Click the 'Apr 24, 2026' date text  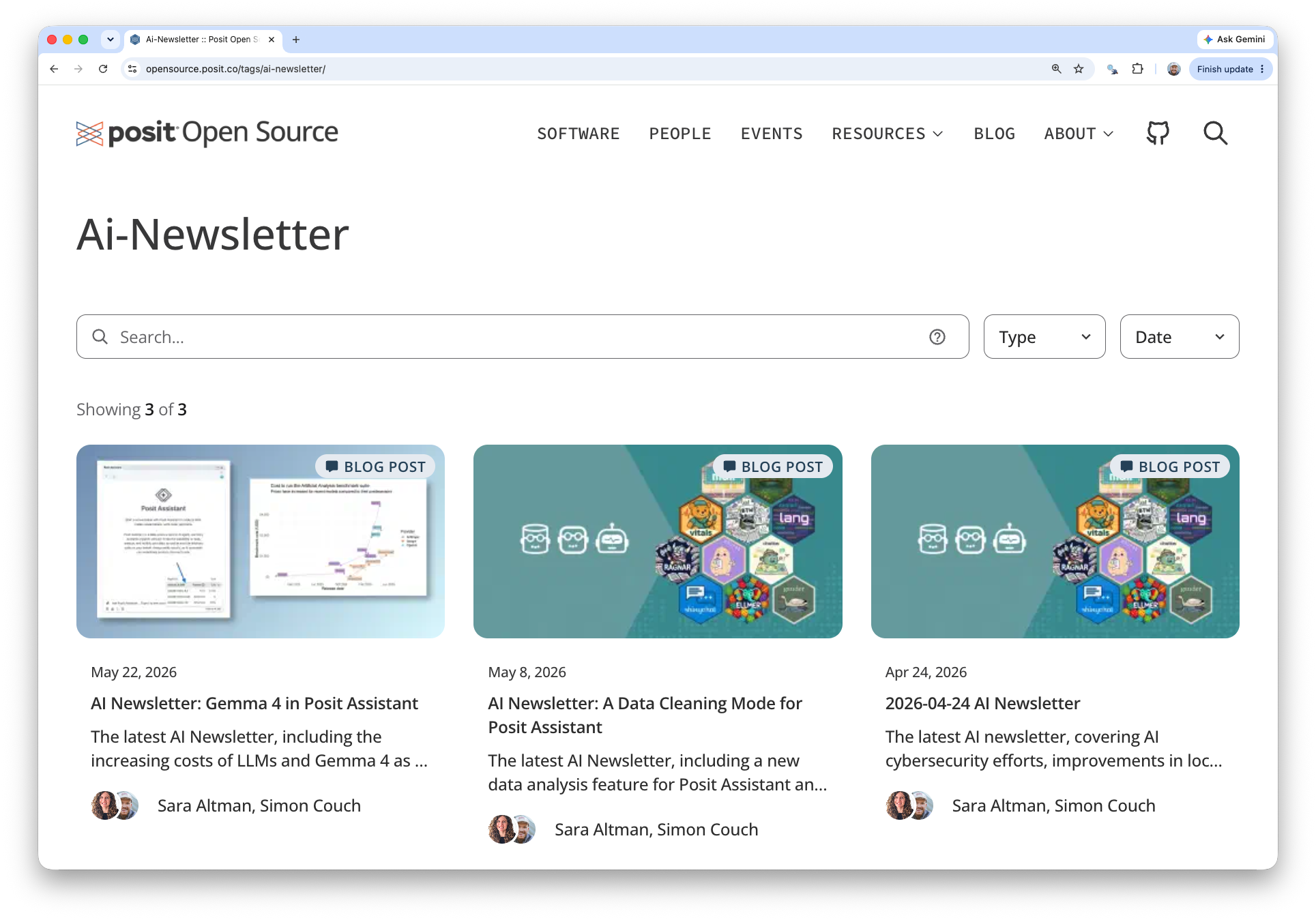click(x=926, y=672)
